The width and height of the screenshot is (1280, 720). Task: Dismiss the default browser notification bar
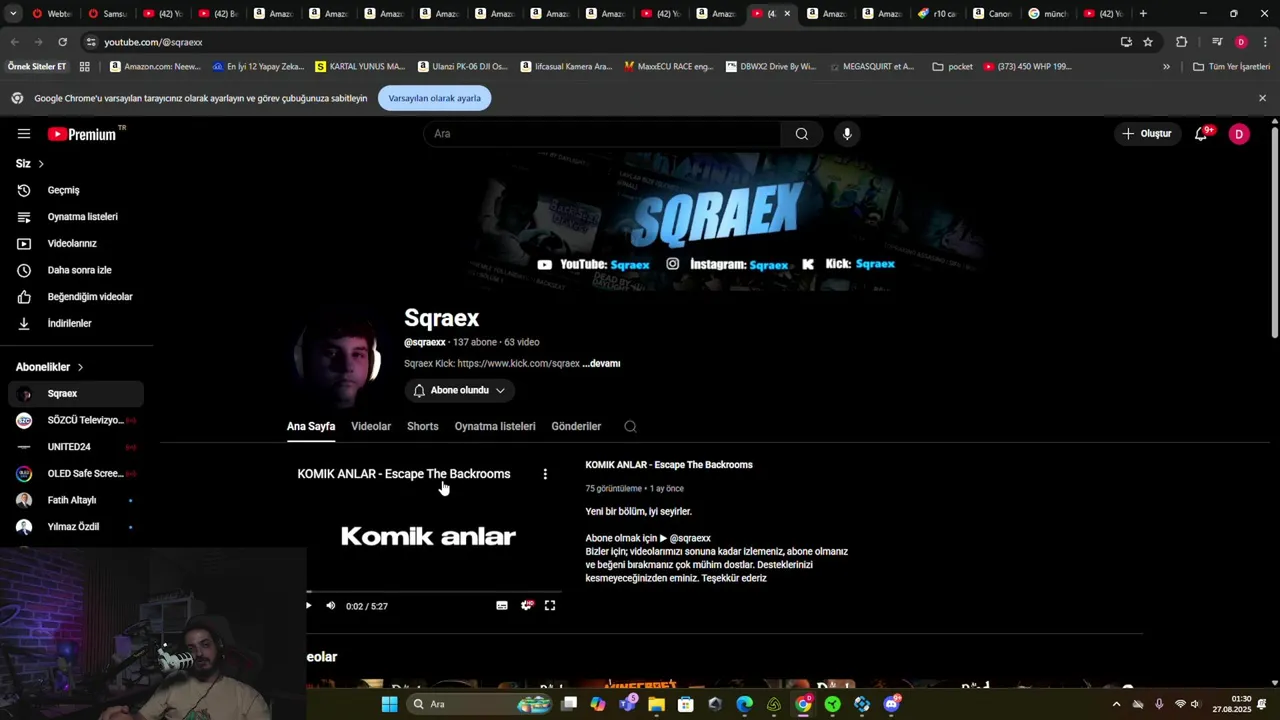1262,98
